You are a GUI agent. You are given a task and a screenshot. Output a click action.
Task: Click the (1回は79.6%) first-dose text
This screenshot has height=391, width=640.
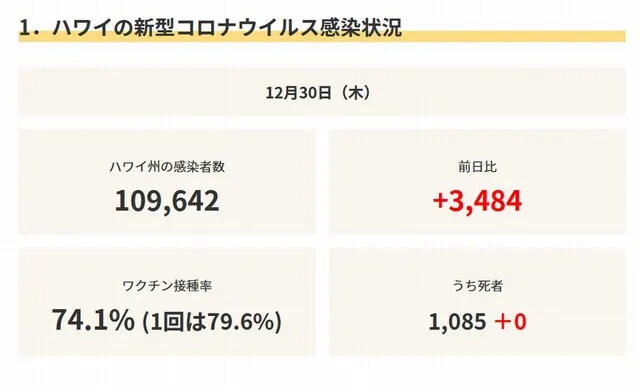212,322
